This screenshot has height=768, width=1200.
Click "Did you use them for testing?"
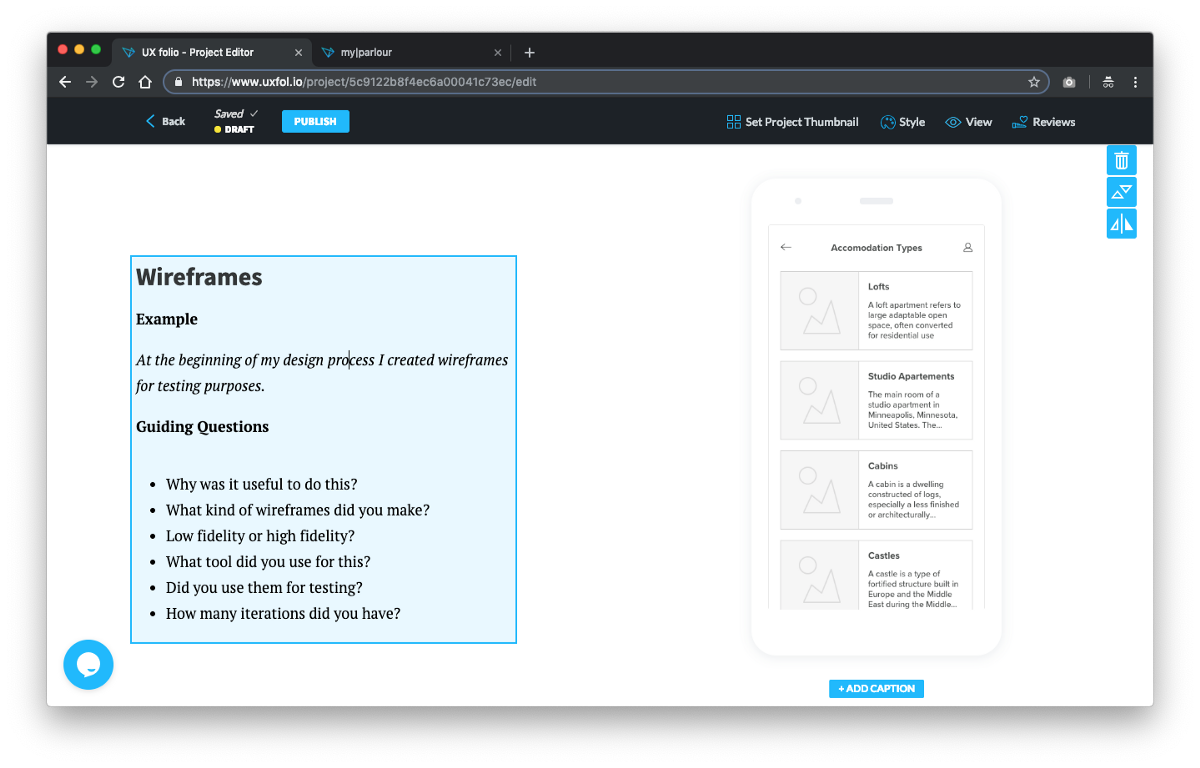pyautogui.click(x=264, y=588)
